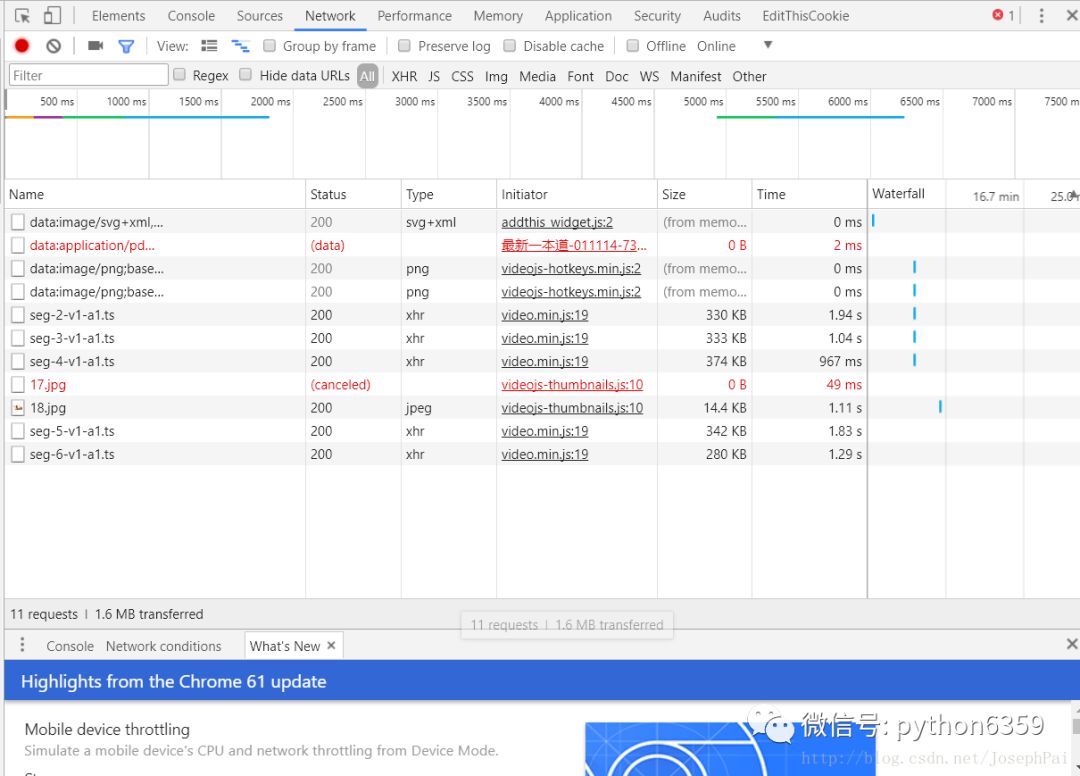This screenshot has height=776, width=1080.
Task: Open the Memory tab
Action: point(498,16)
